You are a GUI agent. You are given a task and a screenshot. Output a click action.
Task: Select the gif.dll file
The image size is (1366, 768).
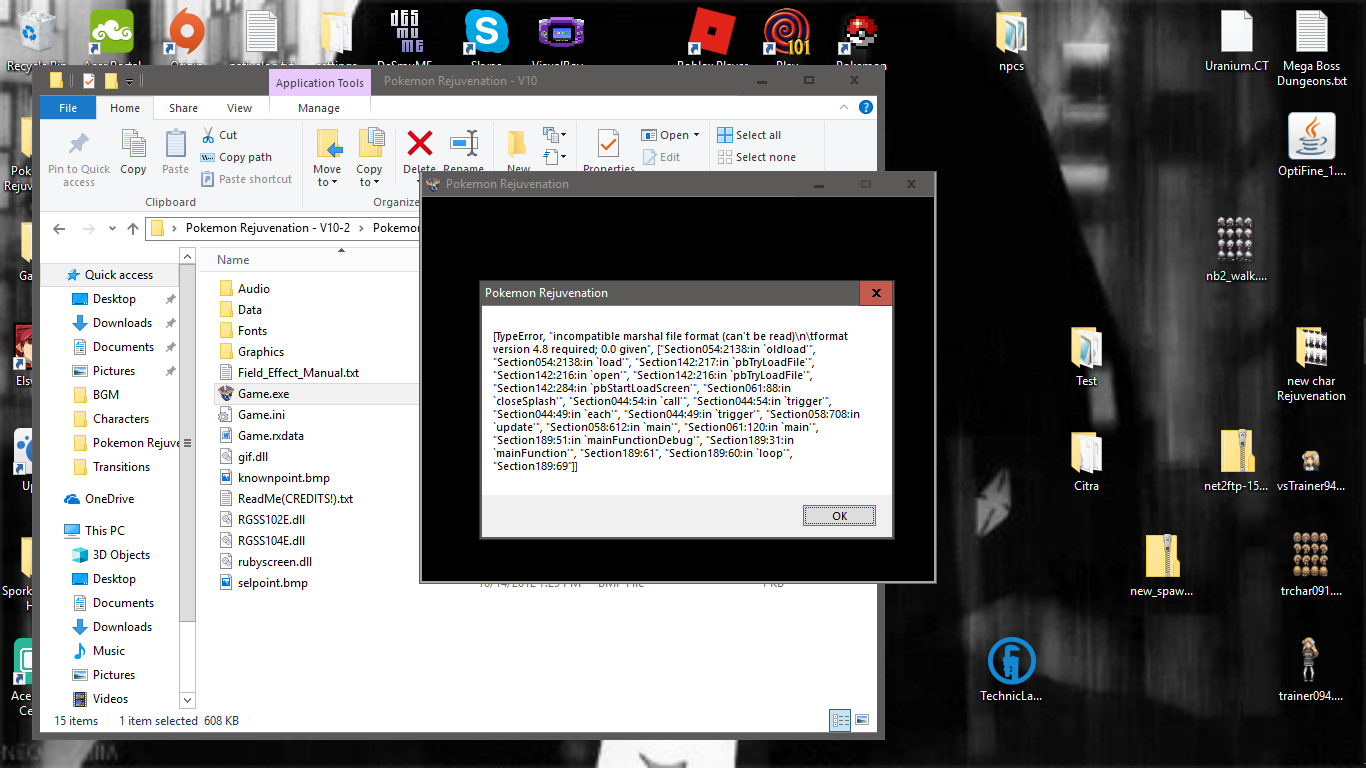click(x=253, y=456)
